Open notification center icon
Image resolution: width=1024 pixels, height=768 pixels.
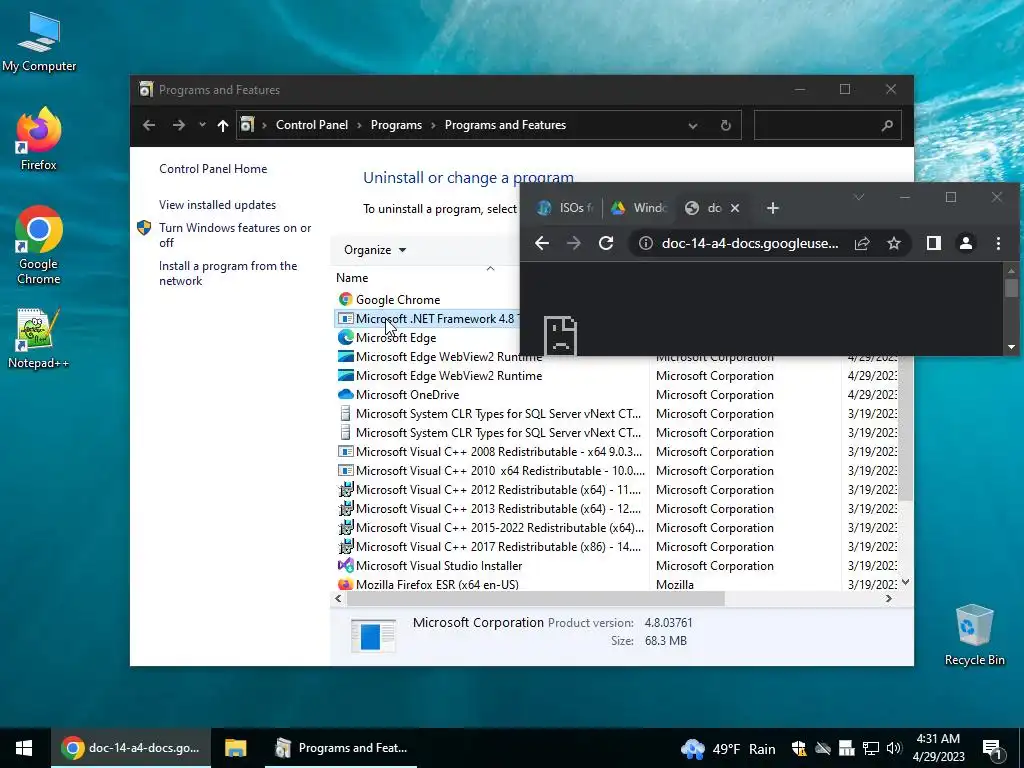(992, 748)
